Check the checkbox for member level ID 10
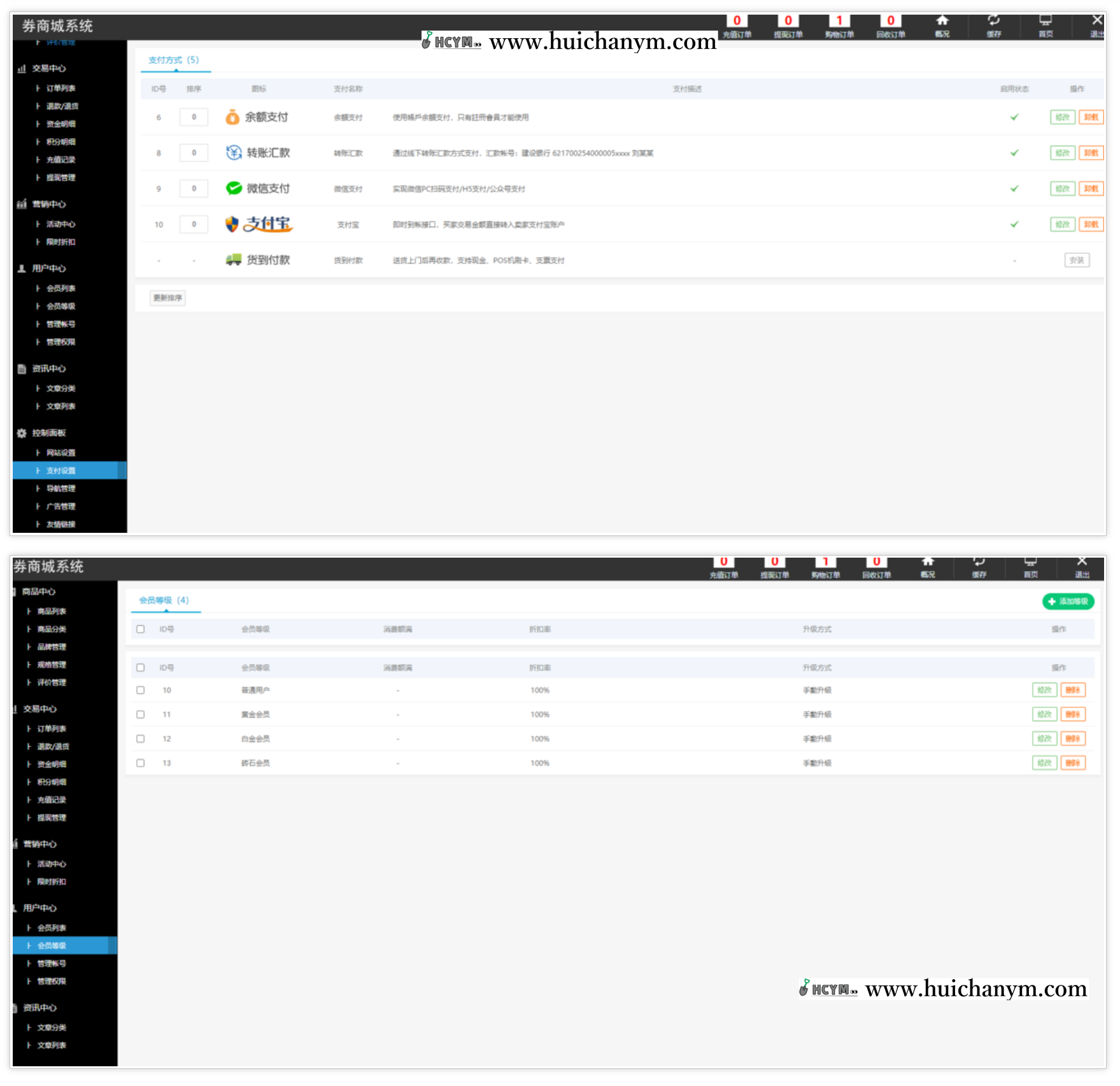The height and width of the screenshot is (1086, 1120). coord(141,690)
